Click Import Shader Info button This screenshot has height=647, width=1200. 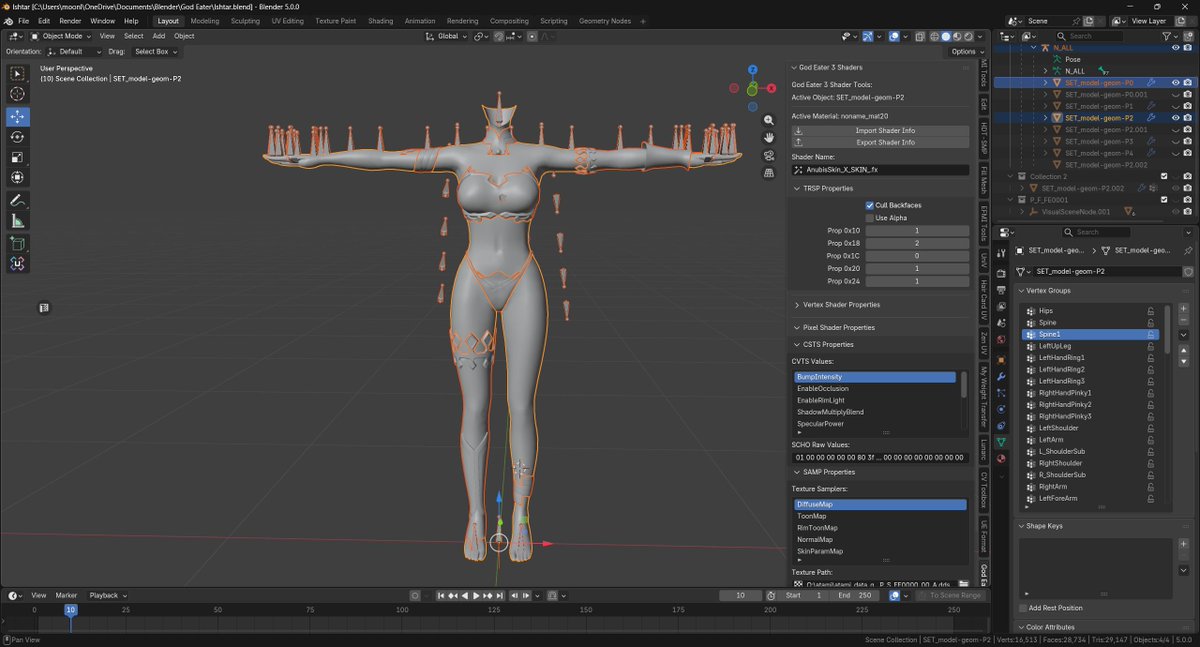coord(880,131)
